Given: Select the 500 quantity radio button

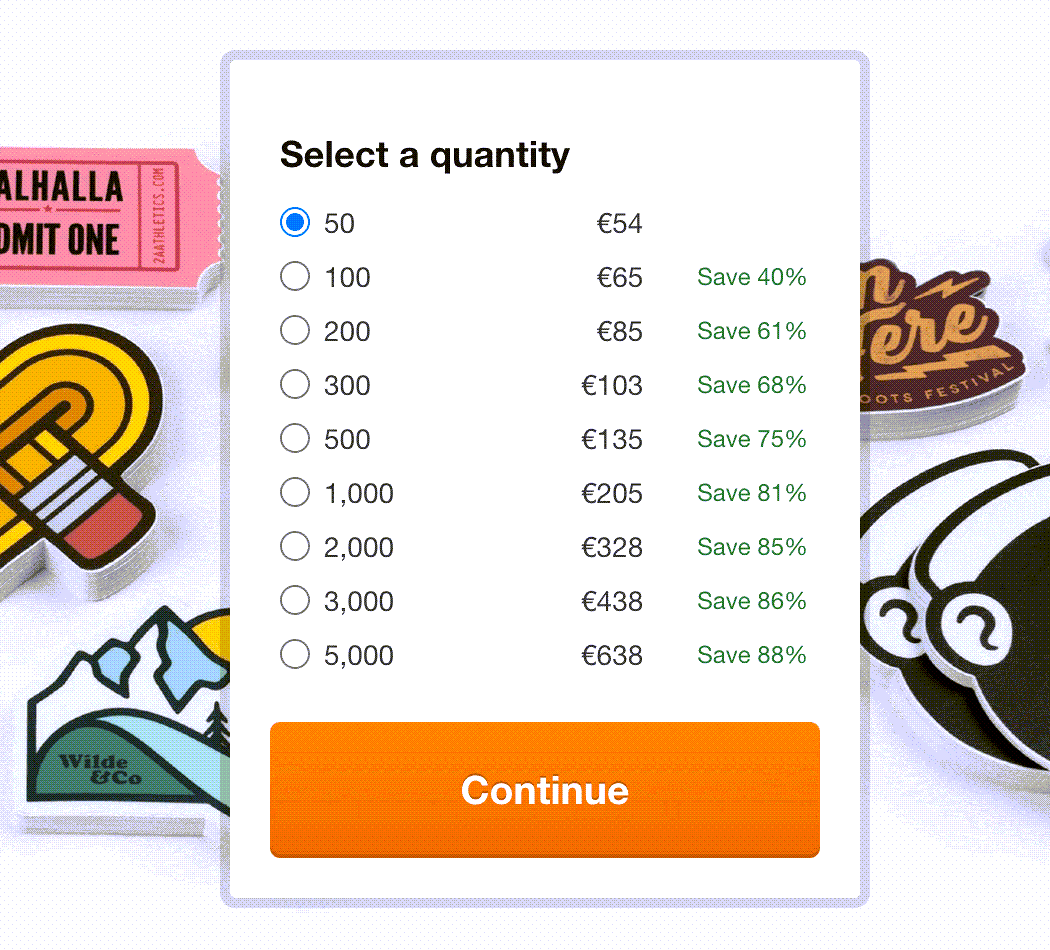Looking at the screenshot, I should pos(295,438).
